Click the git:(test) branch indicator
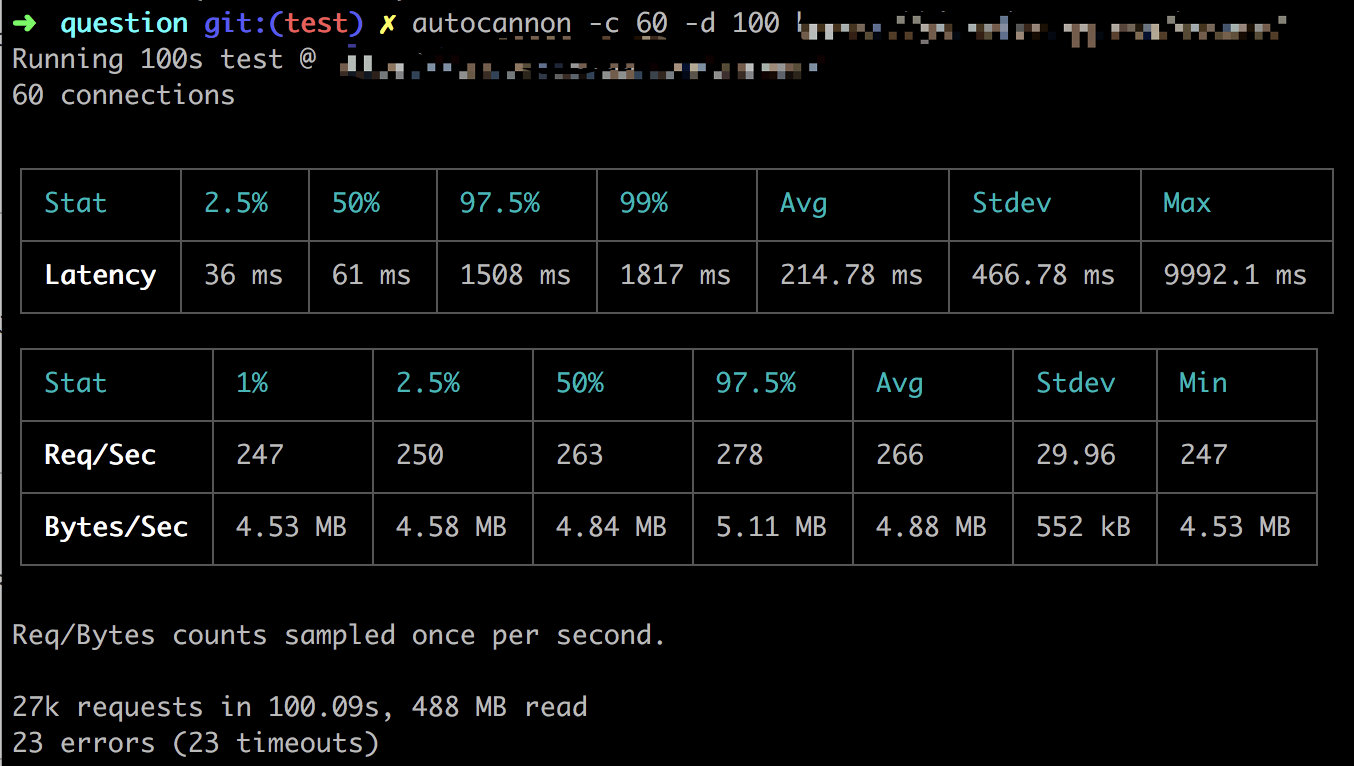Viewport: 1354px width, 766px height. (x=284, y=23)
